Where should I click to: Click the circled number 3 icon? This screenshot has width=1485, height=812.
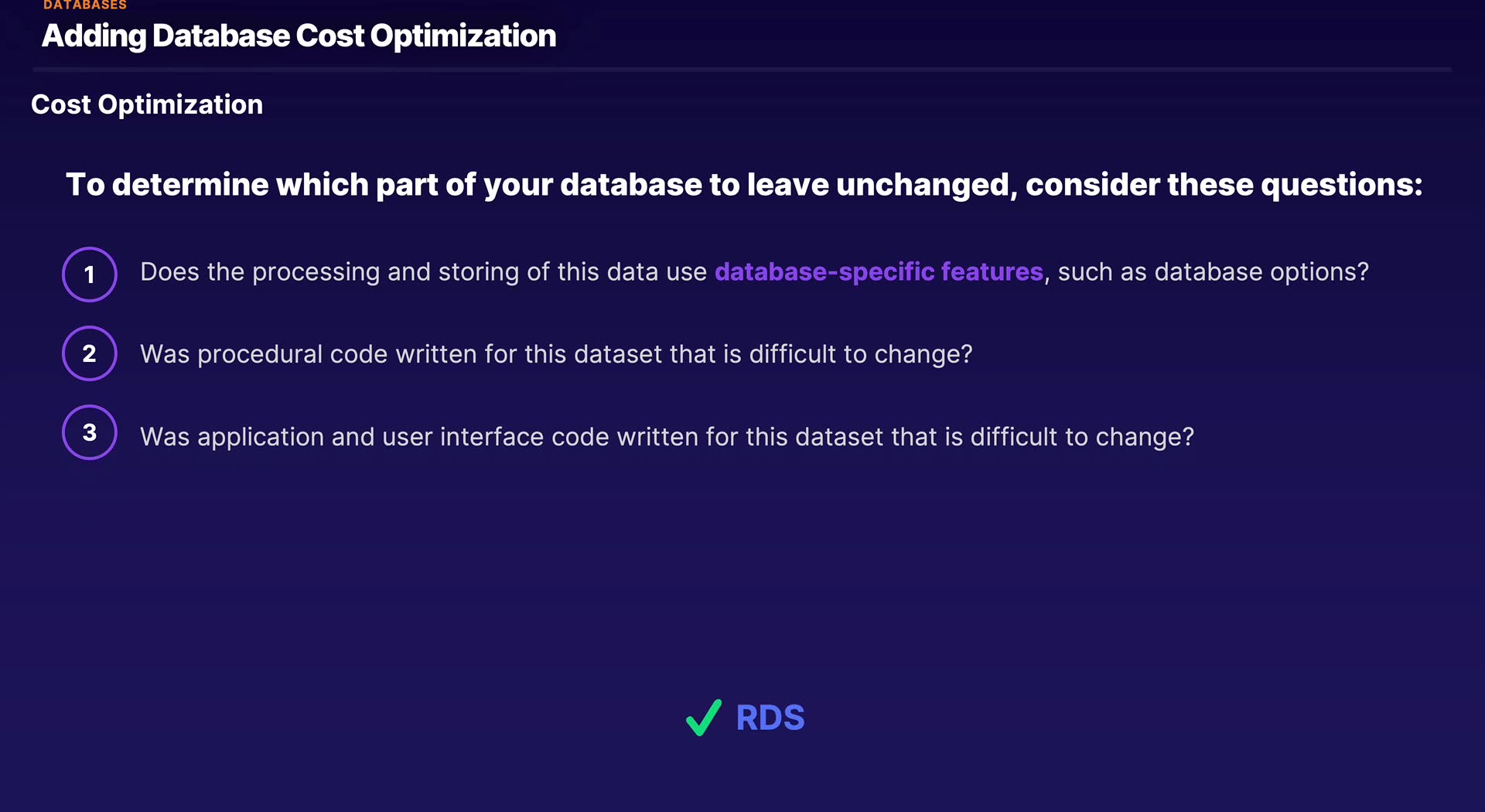point(90,432)
